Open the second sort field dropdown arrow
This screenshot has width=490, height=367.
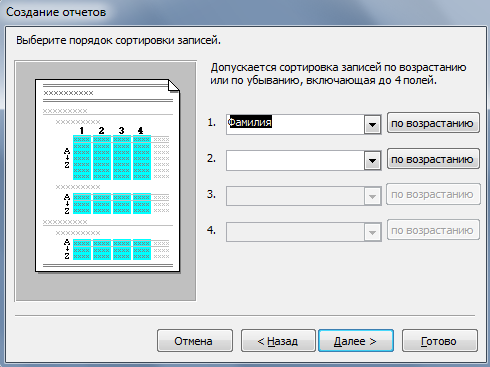pos(372,161)
